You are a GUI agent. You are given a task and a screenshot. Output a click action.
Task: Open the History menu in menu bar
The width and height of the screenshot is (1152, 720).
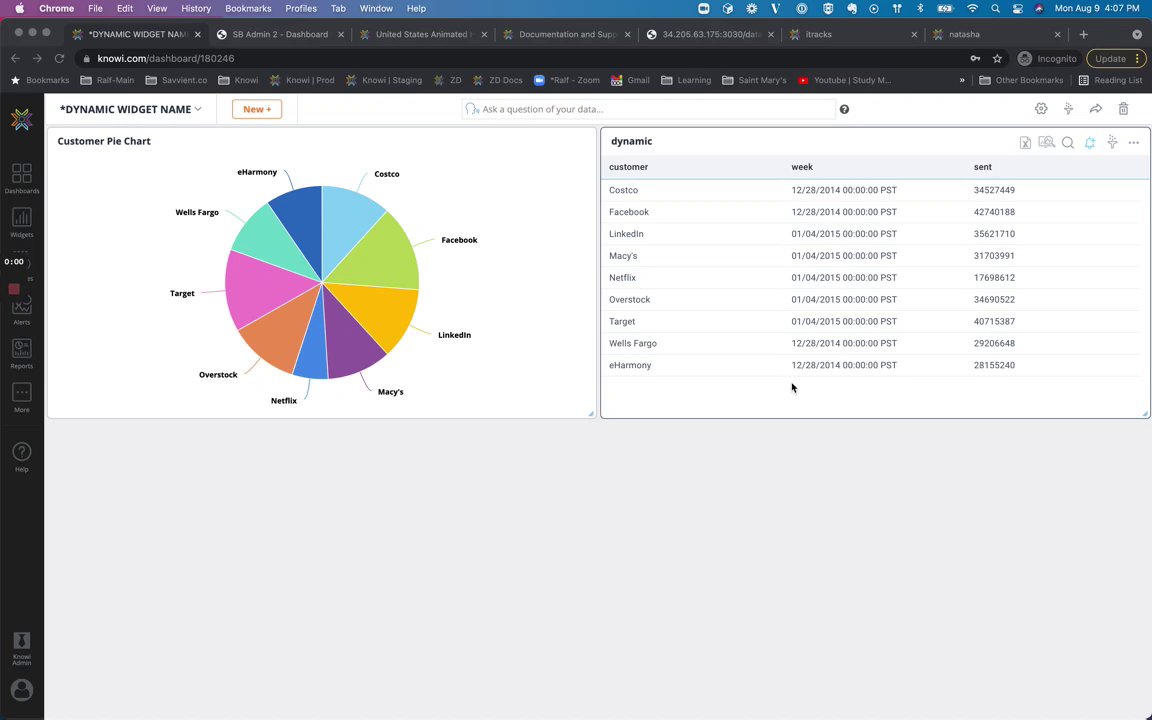(195, 9)
